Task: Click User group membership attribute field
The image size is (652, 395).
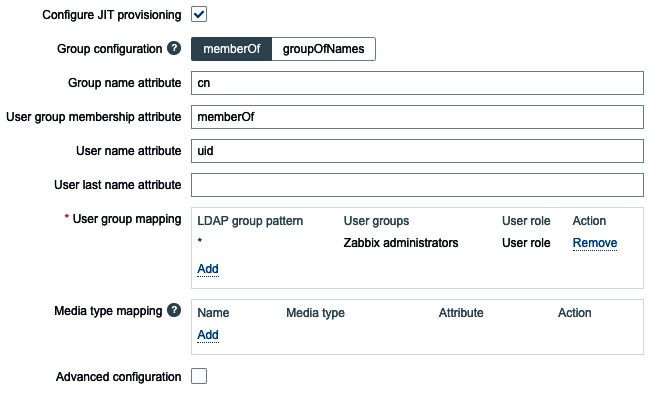Action: click(417, 117)
